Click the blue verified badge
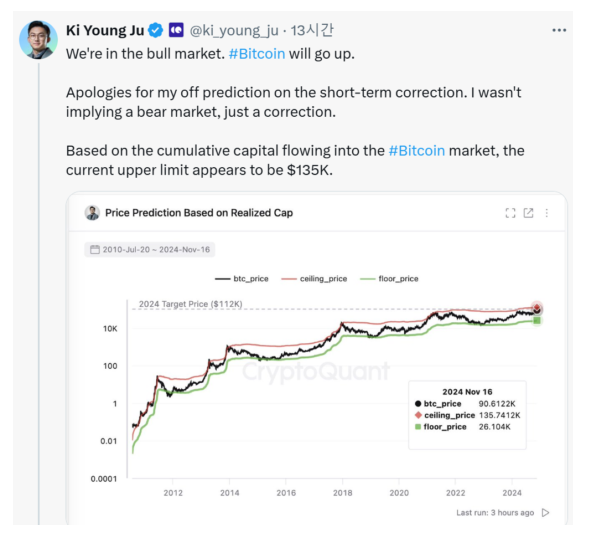The height and width of the screenshot is (544, 604). tap(157, 30)
